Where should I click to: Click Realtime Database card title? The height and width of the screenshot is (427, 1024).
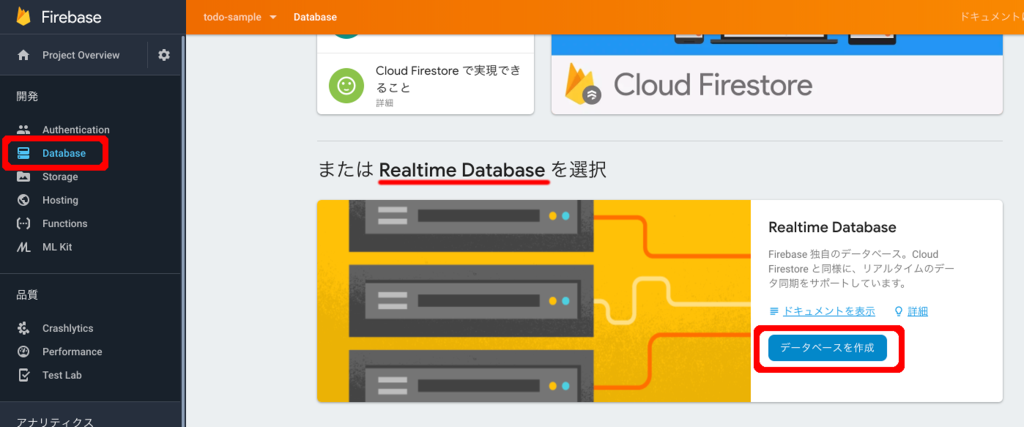coord(832,227)
